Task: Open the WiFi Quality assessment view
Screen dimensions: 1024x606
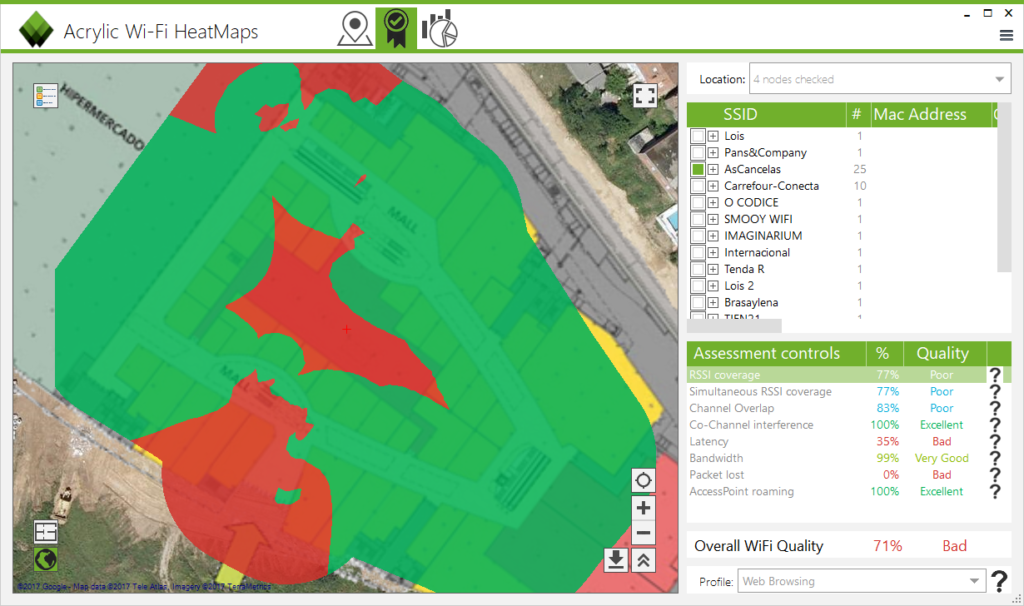Action: (396, 28)
